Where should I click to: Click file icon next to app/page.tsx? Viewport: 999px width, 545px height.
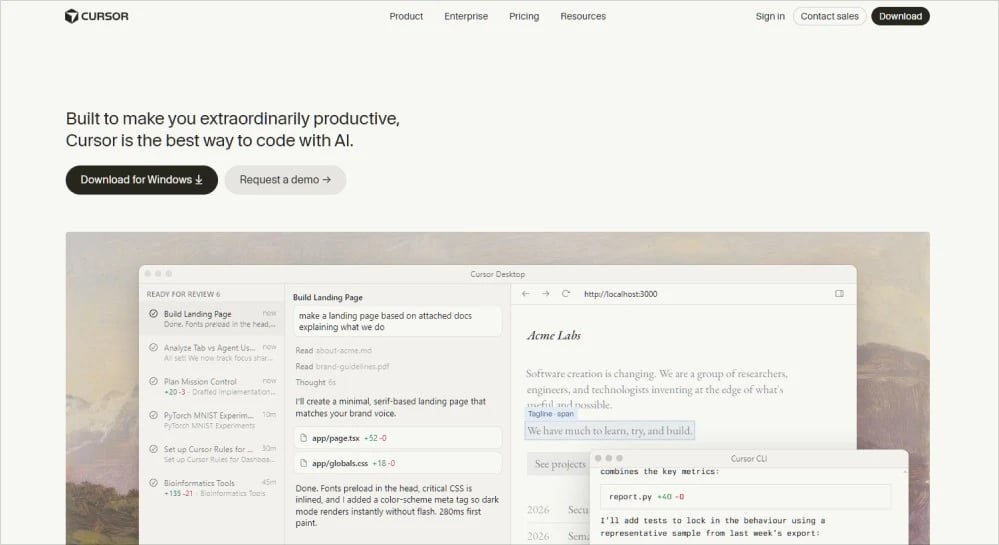click(303, 438)
